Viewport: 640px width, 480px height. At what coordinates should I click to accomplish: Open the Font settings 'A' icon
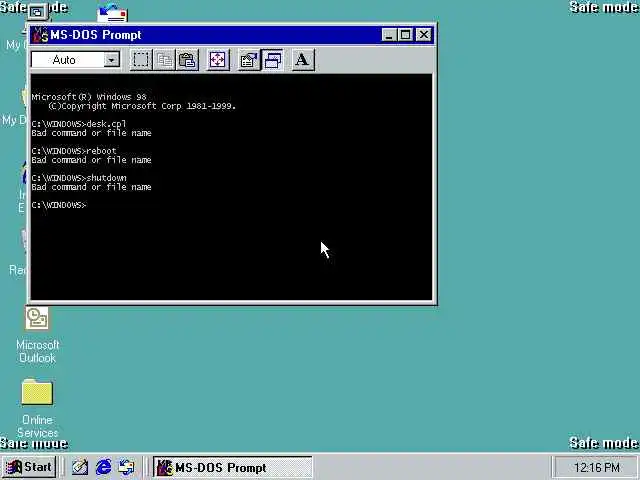[x=303, y=60]
